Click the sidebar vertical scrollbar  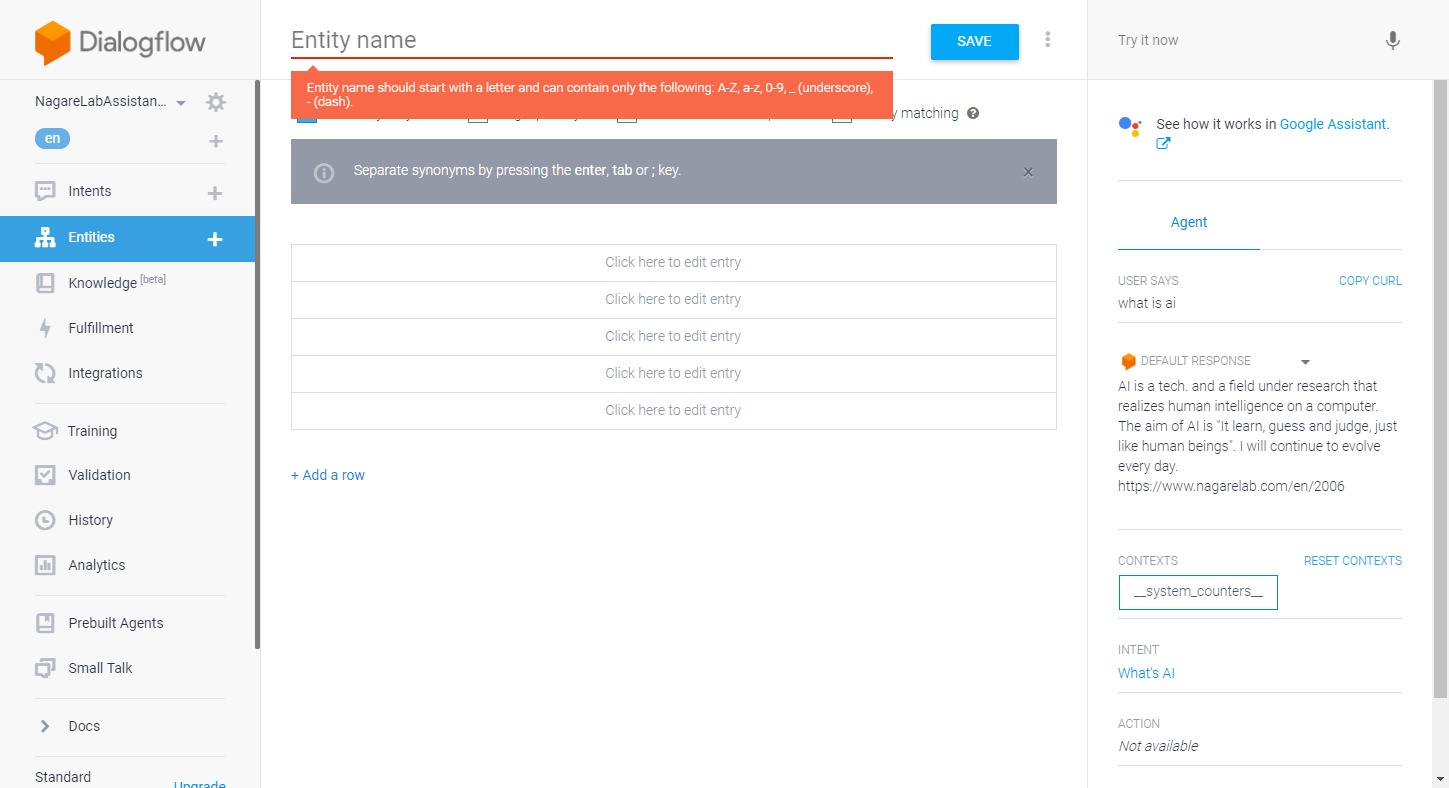257,365
